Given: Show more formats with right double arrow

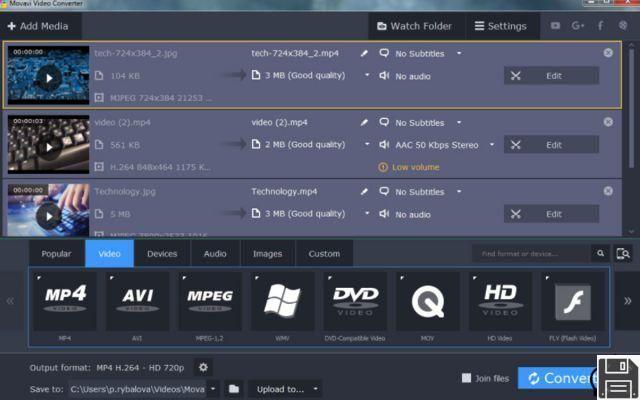Looking at the screenshot, I should (627, 301).
